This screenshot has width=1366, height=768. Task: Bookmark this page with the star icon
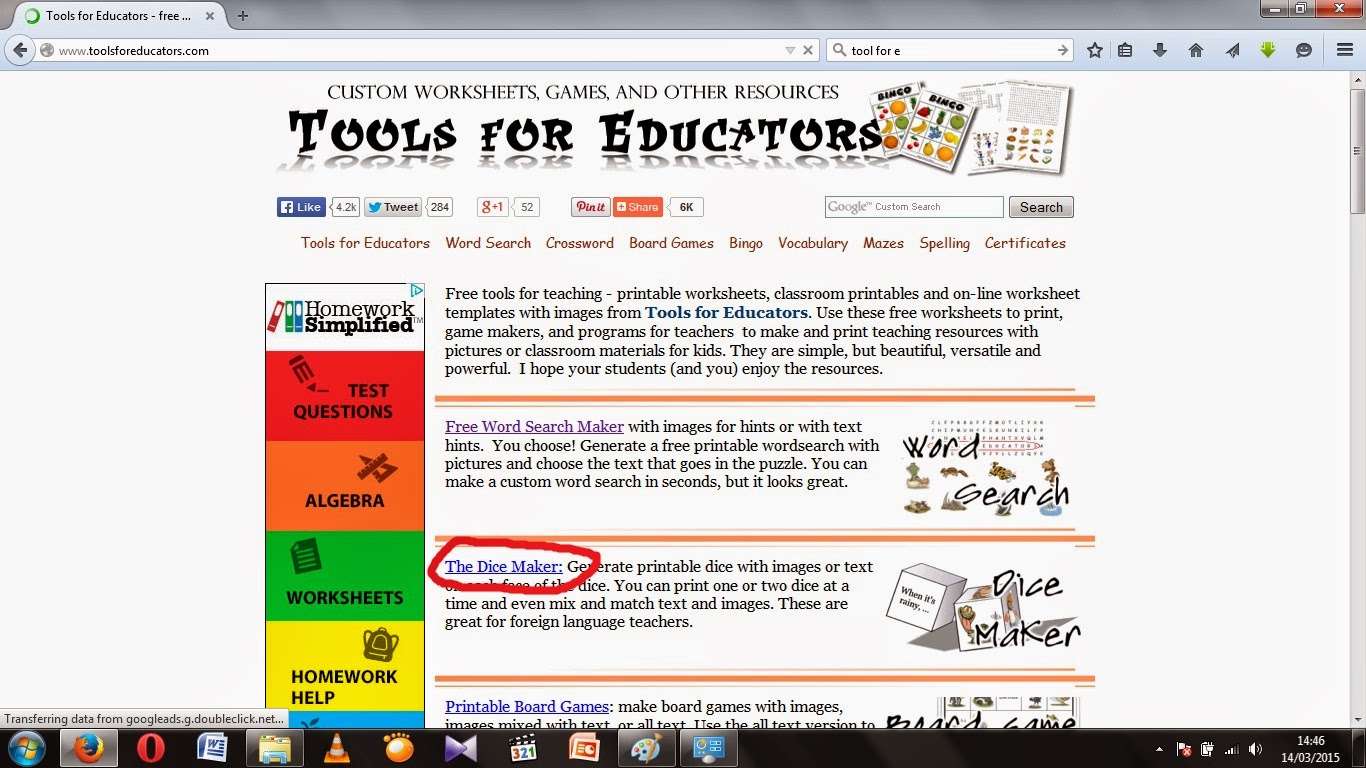1095,50
